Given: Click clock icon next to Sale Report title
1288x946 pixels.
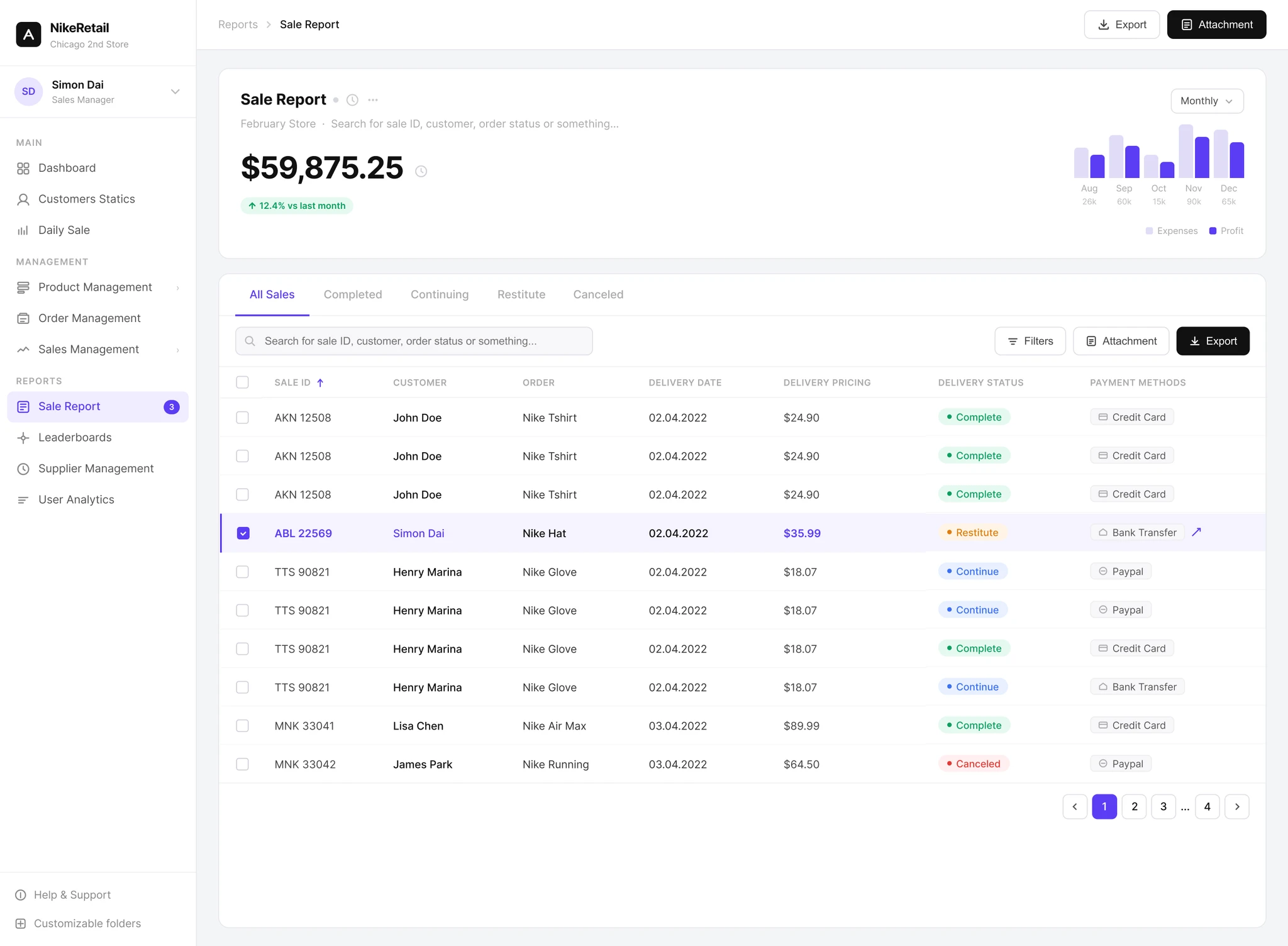Looking at the screenshot, I should 353,100.
